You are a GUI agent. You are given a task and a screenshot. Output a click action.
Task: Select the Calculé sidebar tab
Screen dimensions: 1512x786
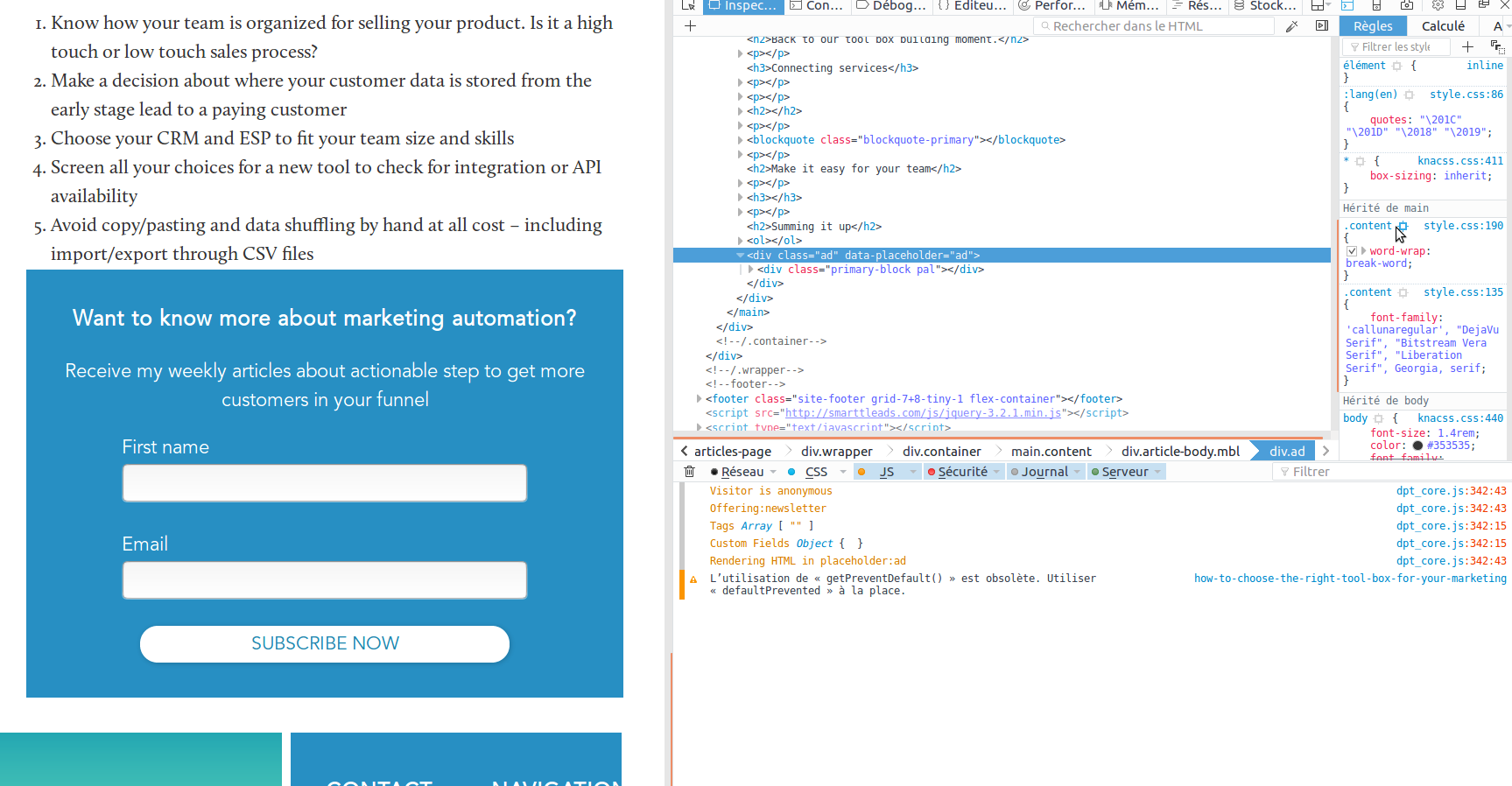[x=1443, y=26]
